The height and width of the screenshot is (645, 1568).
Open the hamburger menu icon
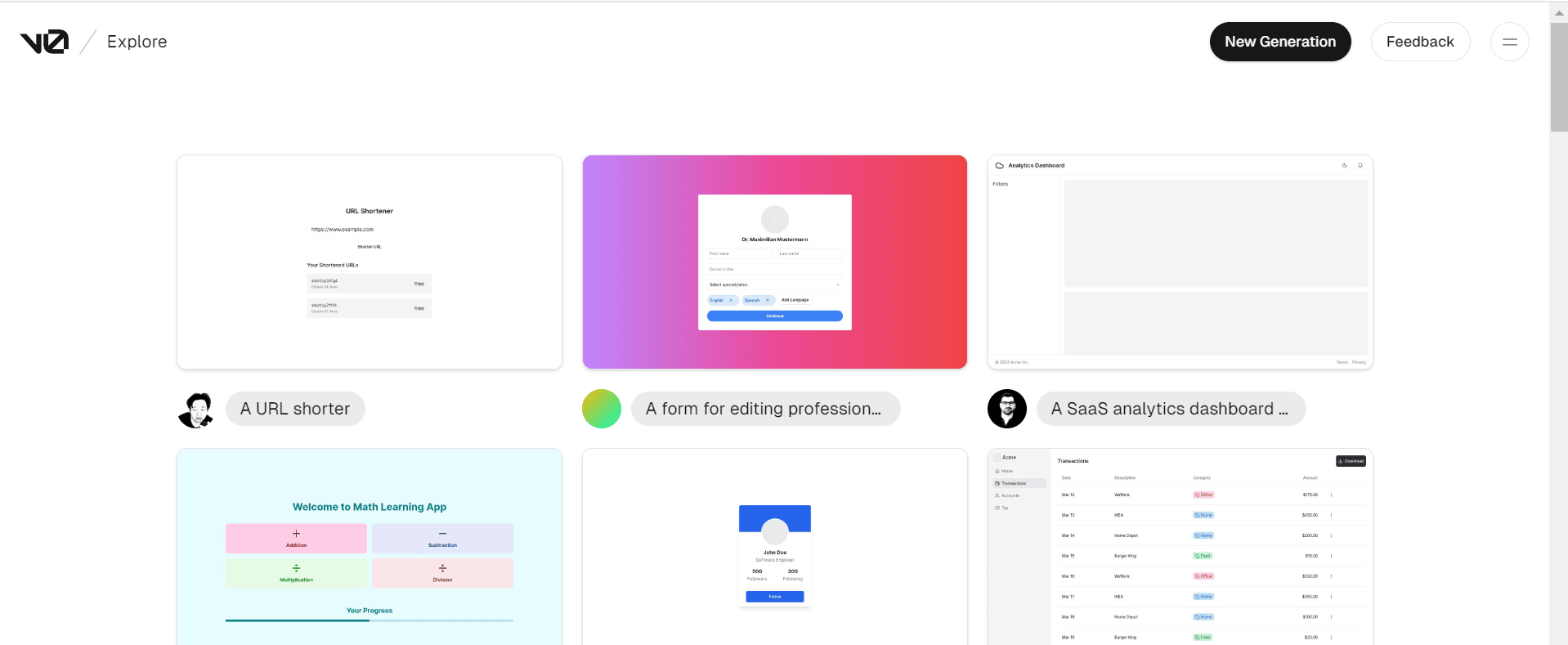pos(1510,42)
